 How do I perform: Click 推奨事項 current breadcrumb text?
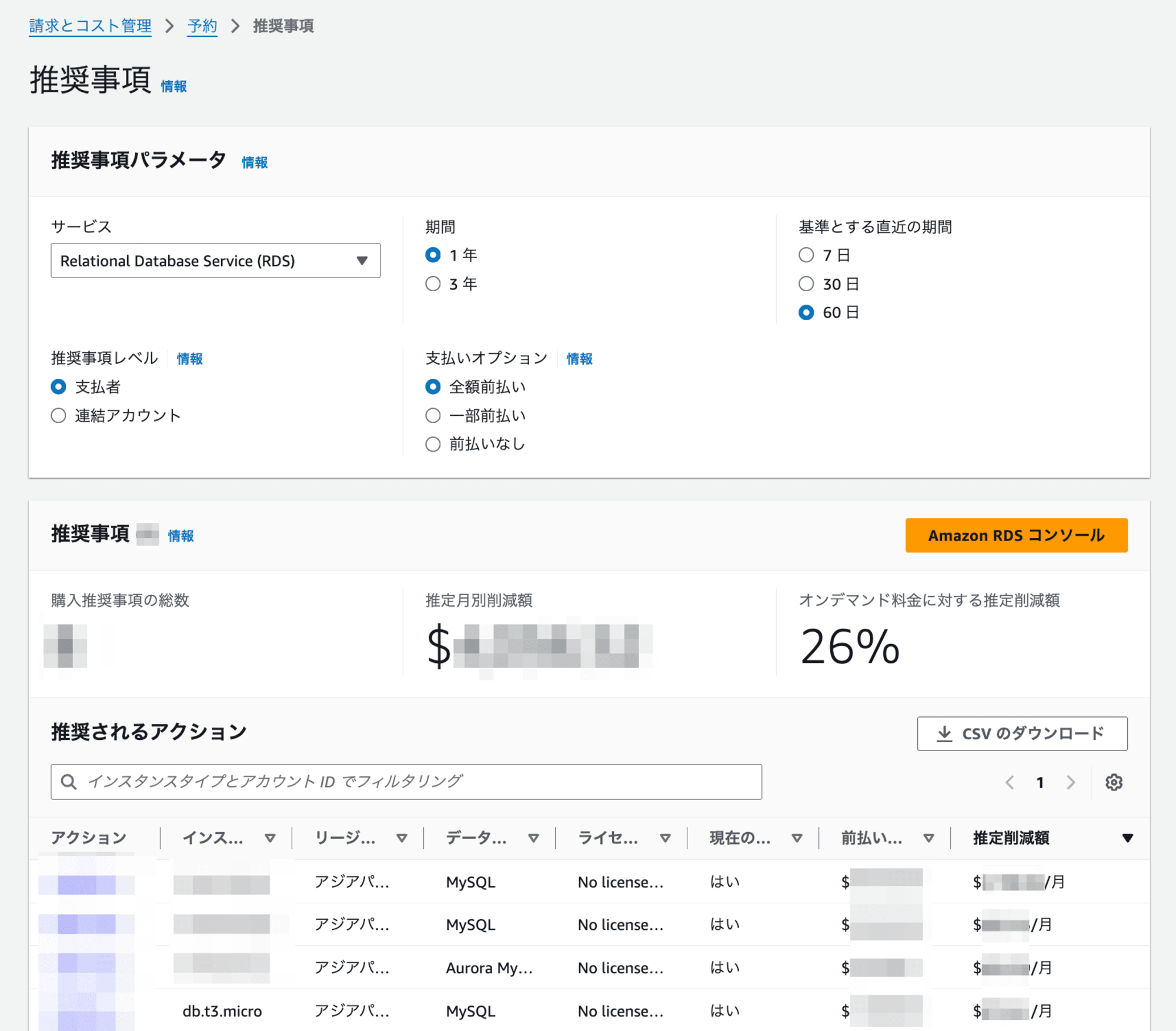click(283, 26)
